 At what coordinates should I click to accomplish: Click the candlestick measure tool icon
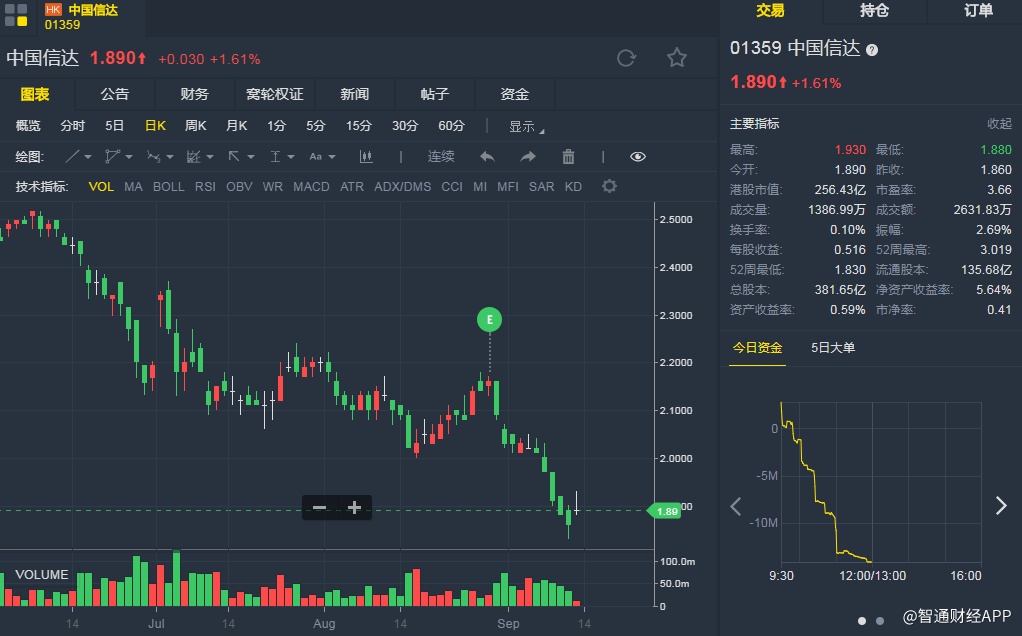click(x=365, y=157)
